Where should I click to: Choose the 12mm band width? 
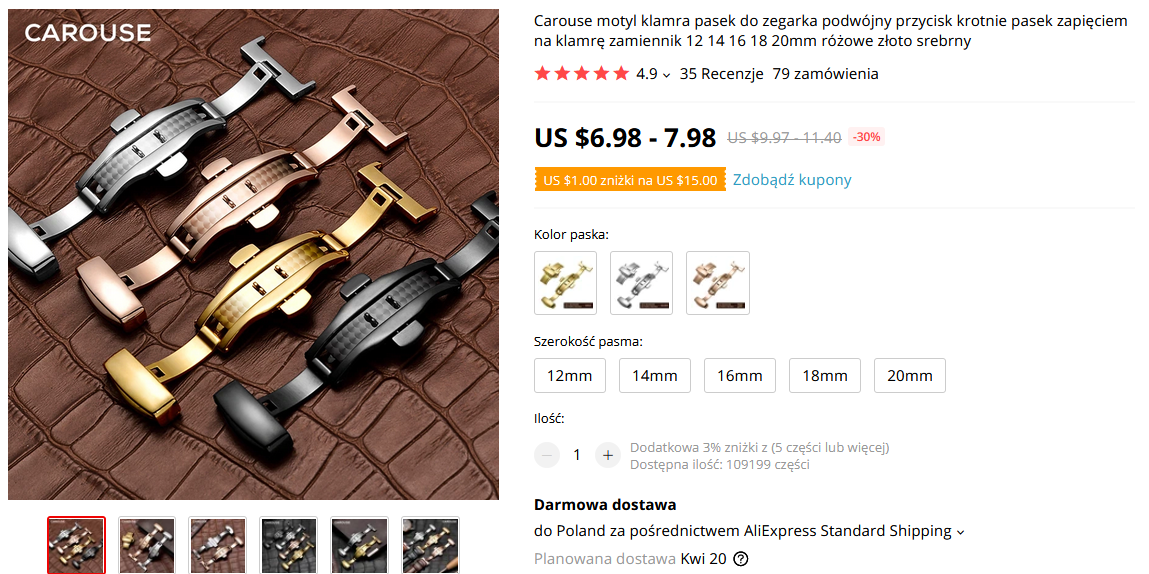pos(569,376)
